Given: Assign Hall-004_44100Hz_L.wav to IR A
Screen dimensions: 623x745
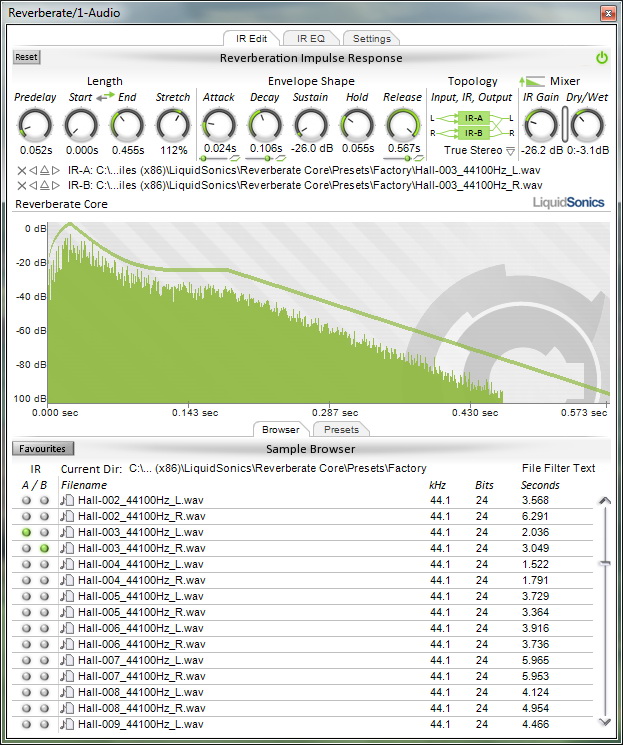Looking at the screenshot, I should click(27, 564).
